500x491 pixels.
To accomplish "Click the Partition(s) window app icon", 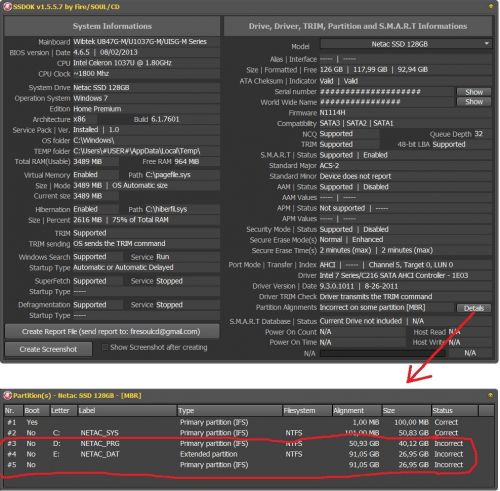I will tap(7, 396).
